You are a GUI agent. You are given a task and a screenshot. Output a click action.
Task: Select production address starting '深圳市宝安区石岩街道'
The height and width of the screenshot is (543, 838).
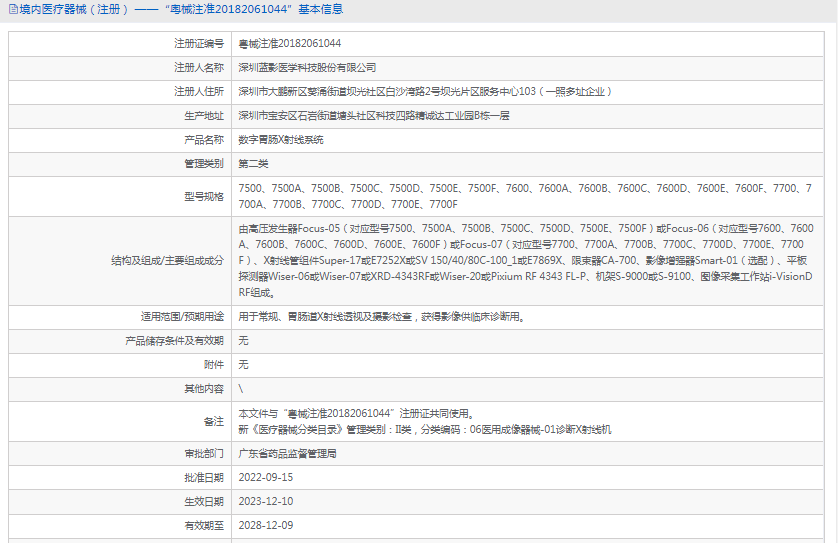[x=374, y=116]
